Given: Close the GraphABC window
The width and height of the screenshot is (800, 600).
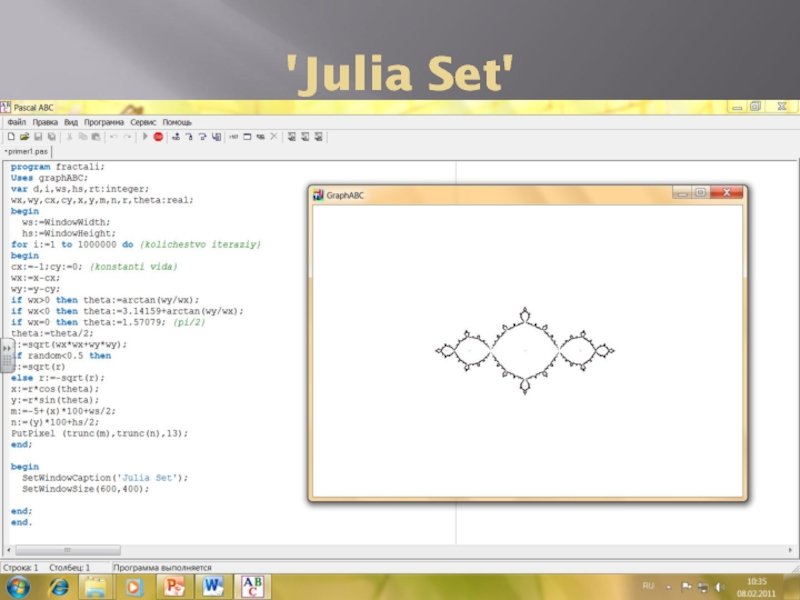Looking at the screenshot, I should click(729, 193).
